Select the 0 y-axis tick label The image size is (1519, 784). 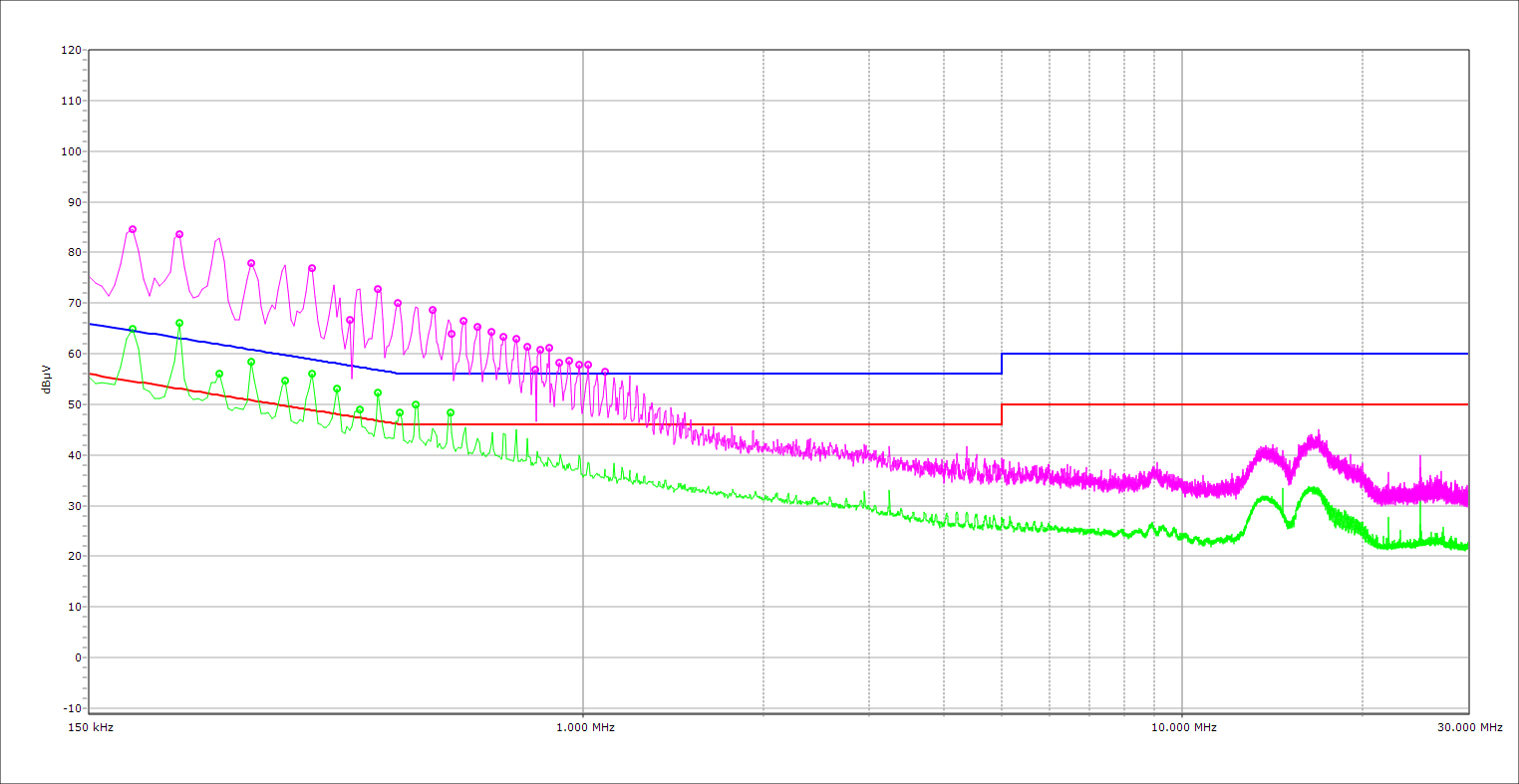(x=77, y=657)
